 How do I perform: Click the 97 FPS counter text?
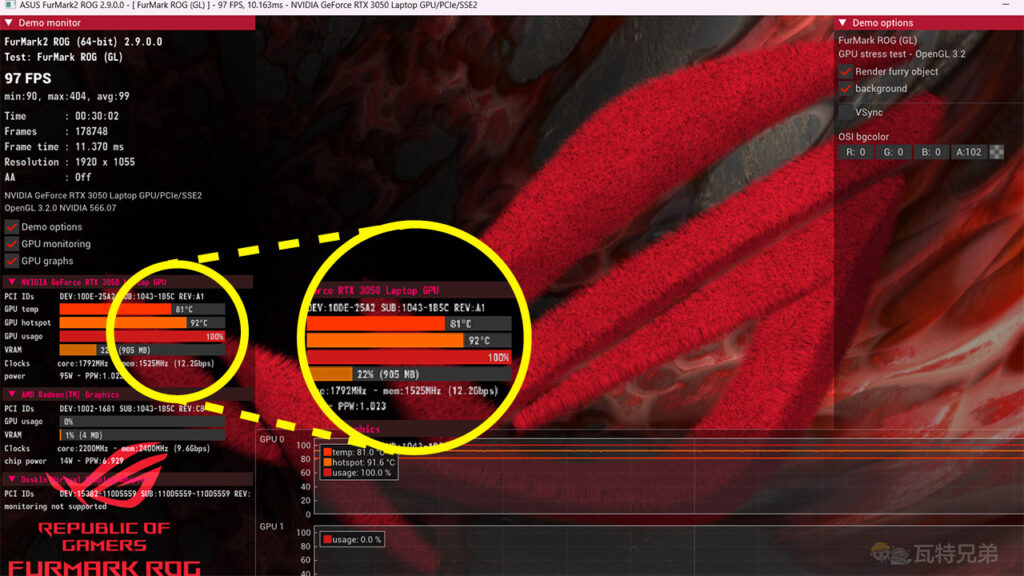(27, 78)
